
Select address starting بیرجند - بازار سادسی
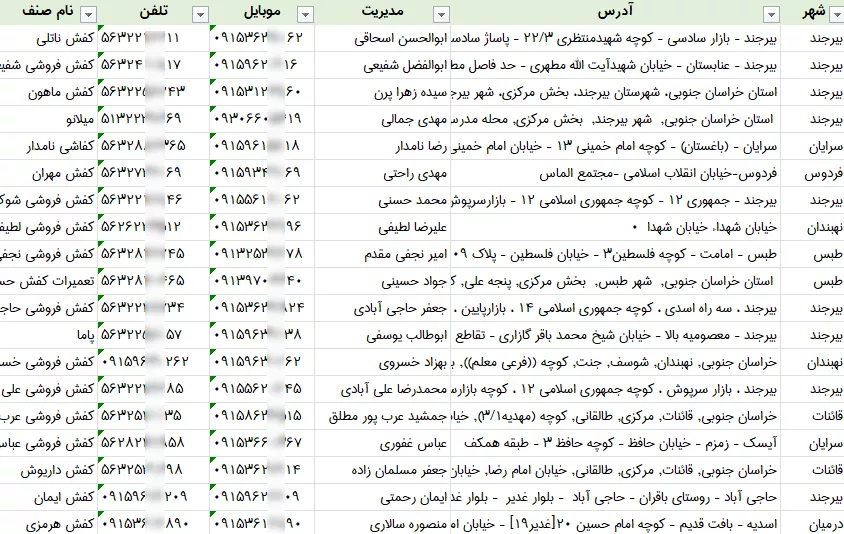(x=615, y=38)
